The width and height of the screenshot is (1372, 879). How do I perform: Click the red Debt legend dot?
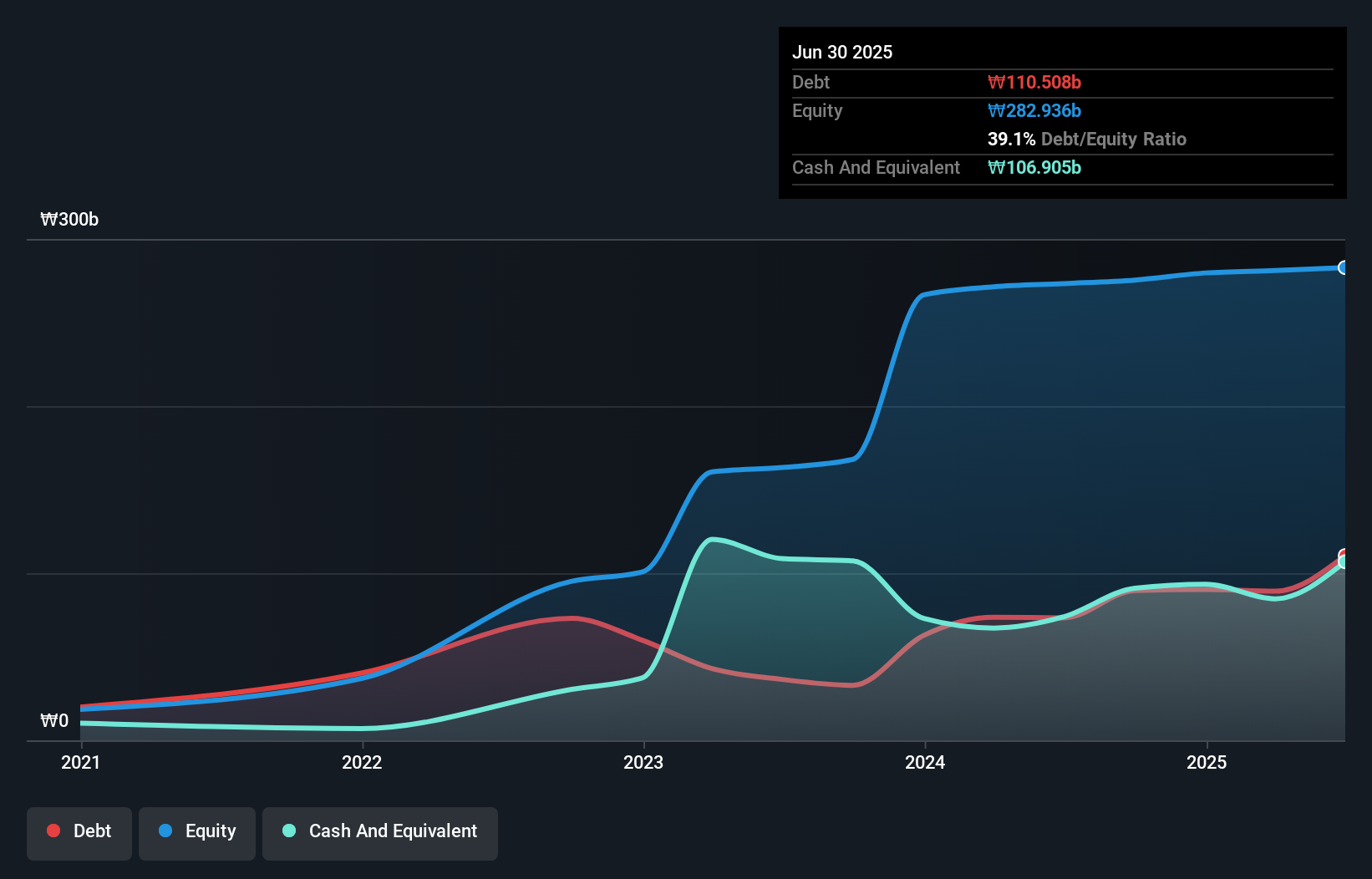tap(52, 831)
